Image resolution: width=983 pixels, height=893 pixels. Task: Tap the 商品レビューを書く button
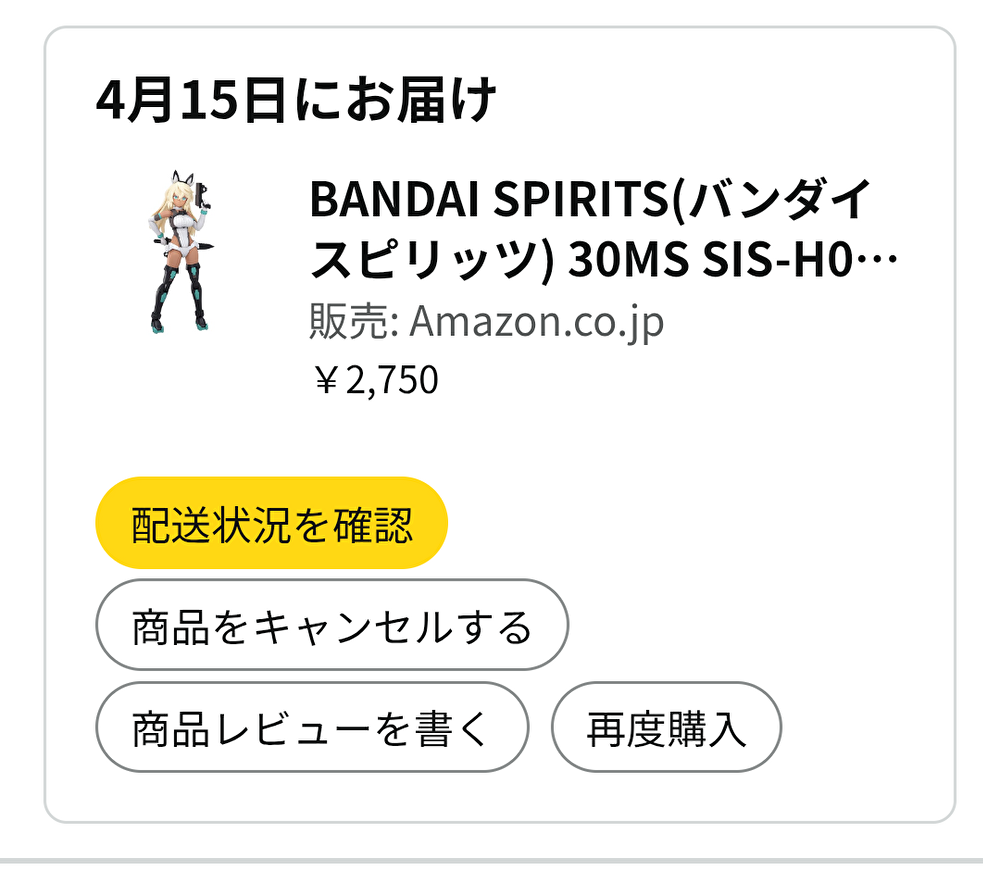[311, 728]
